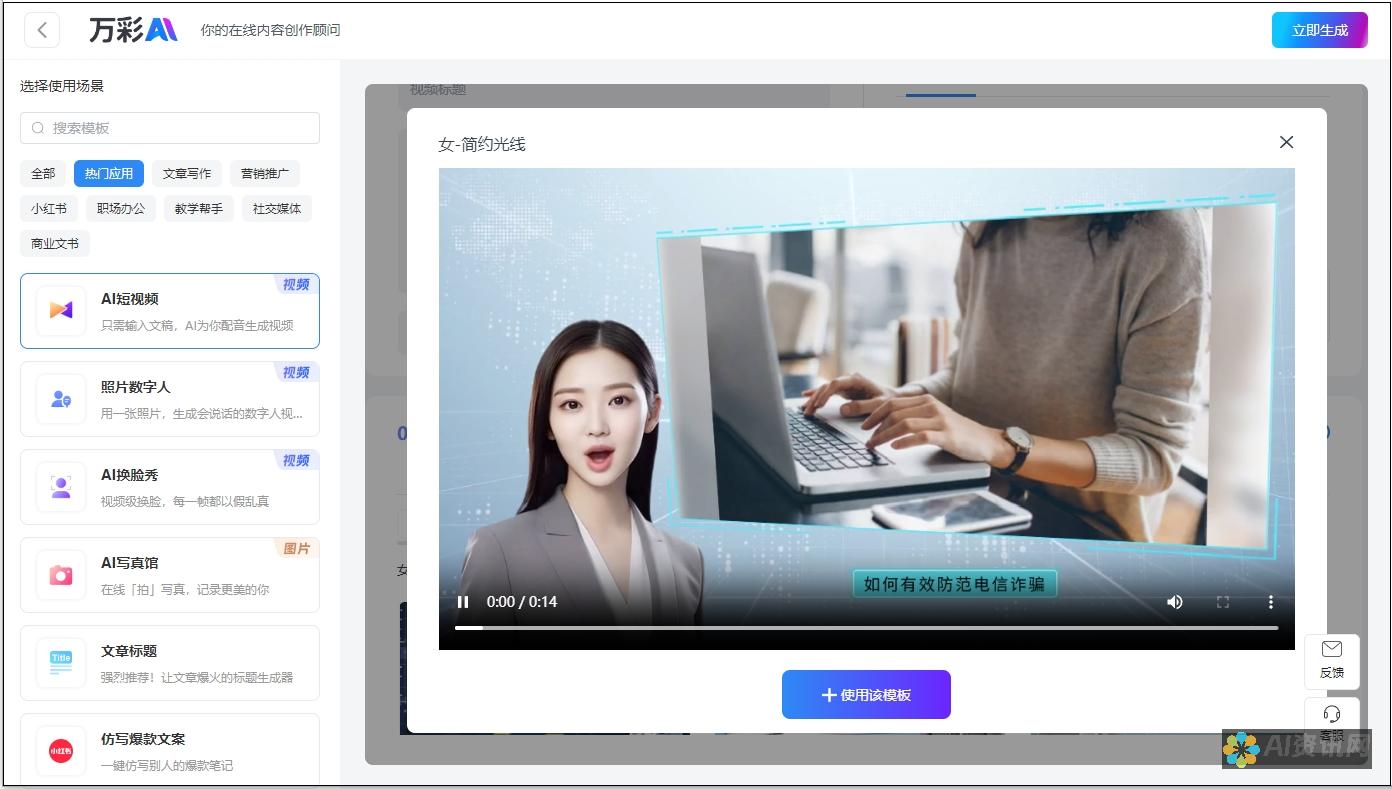Open the AI短视频 title text
The width and height of the screenshot is (1392, 789).
coord(130,299)
